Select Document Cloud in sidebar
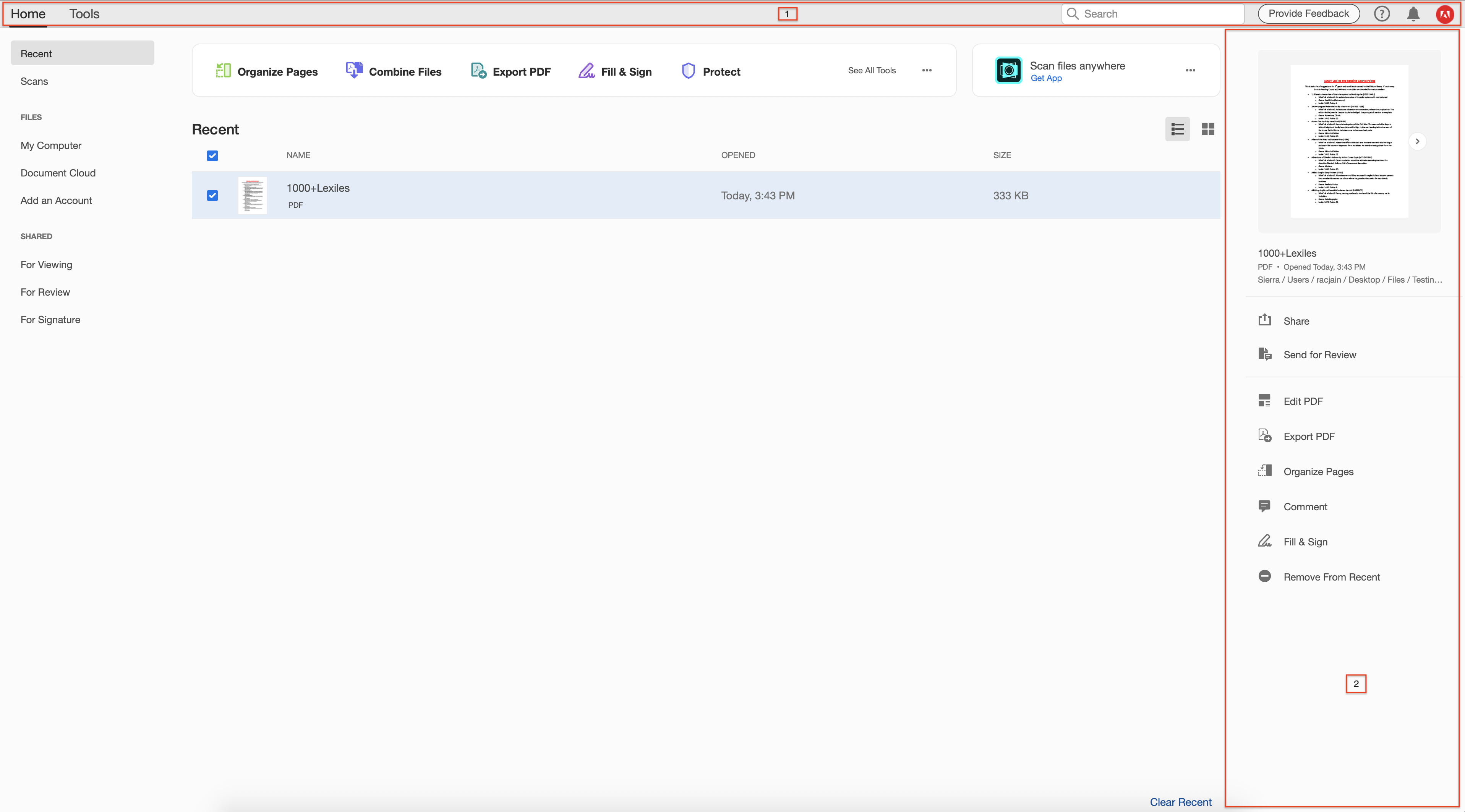The width and height of the screenshot is (1465, 812). 58,173
